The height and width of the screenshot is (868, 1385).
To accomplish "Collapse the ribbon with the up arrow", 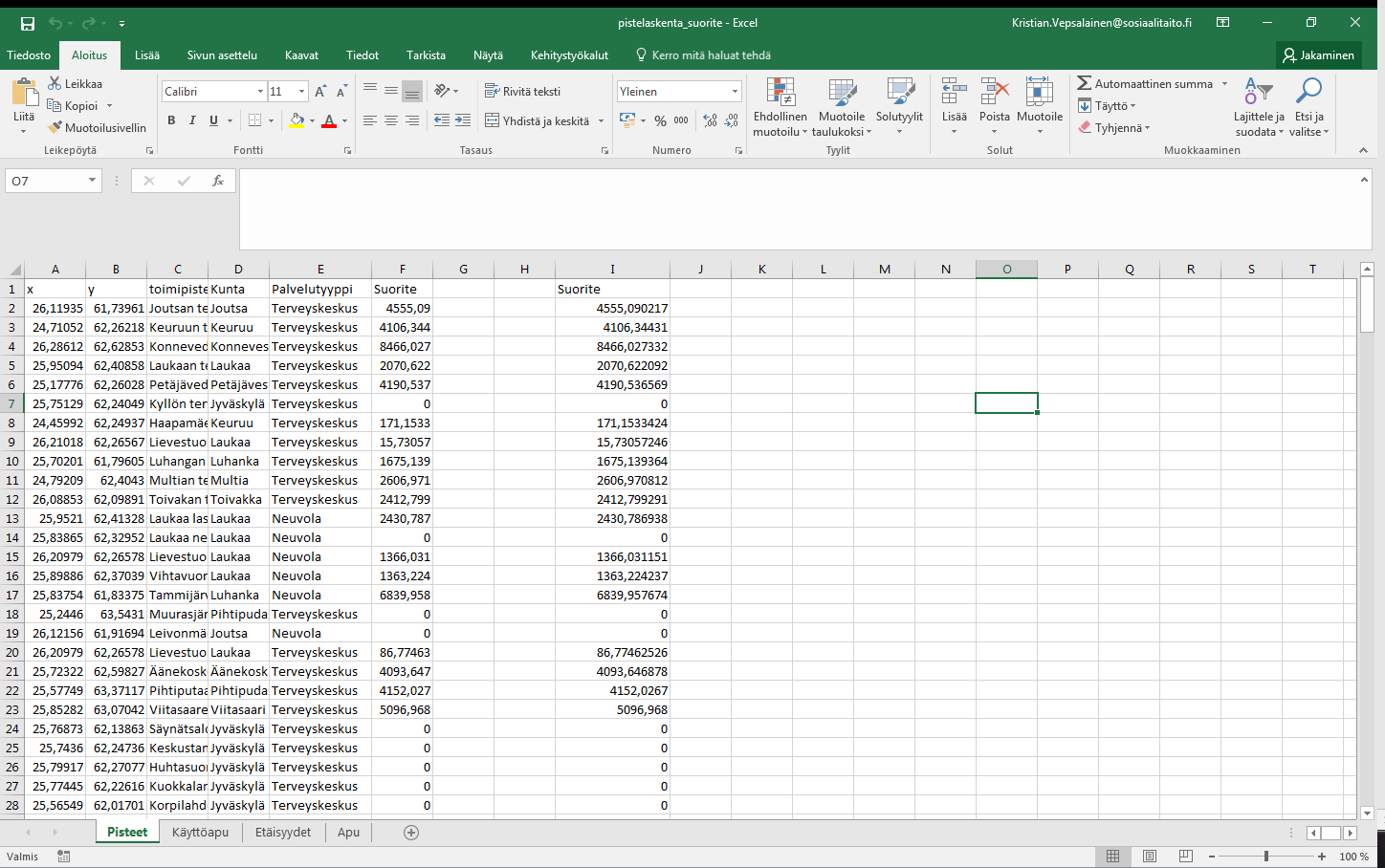I will pyautogui.click(x=1364, y=150).
